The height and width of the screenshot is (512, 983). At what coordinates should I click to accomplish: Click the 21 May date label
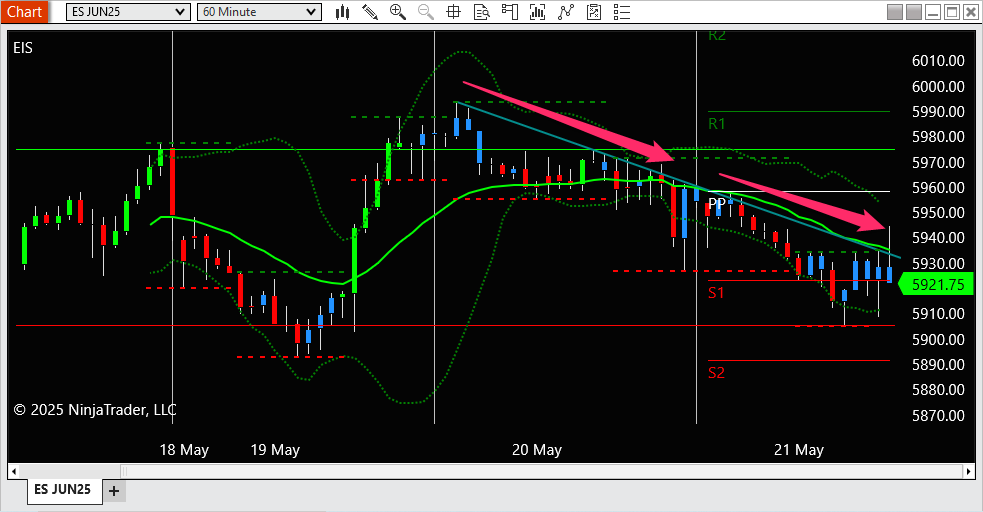click(799, 450)
